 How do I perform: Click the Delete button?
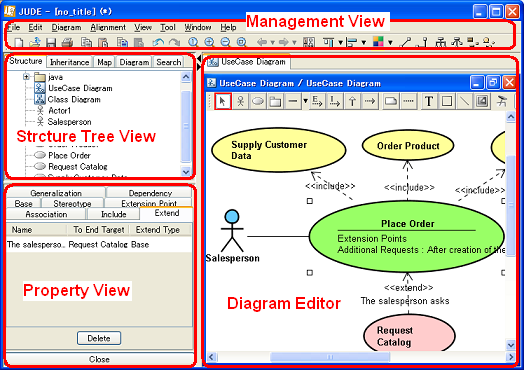tap(99, 338)
